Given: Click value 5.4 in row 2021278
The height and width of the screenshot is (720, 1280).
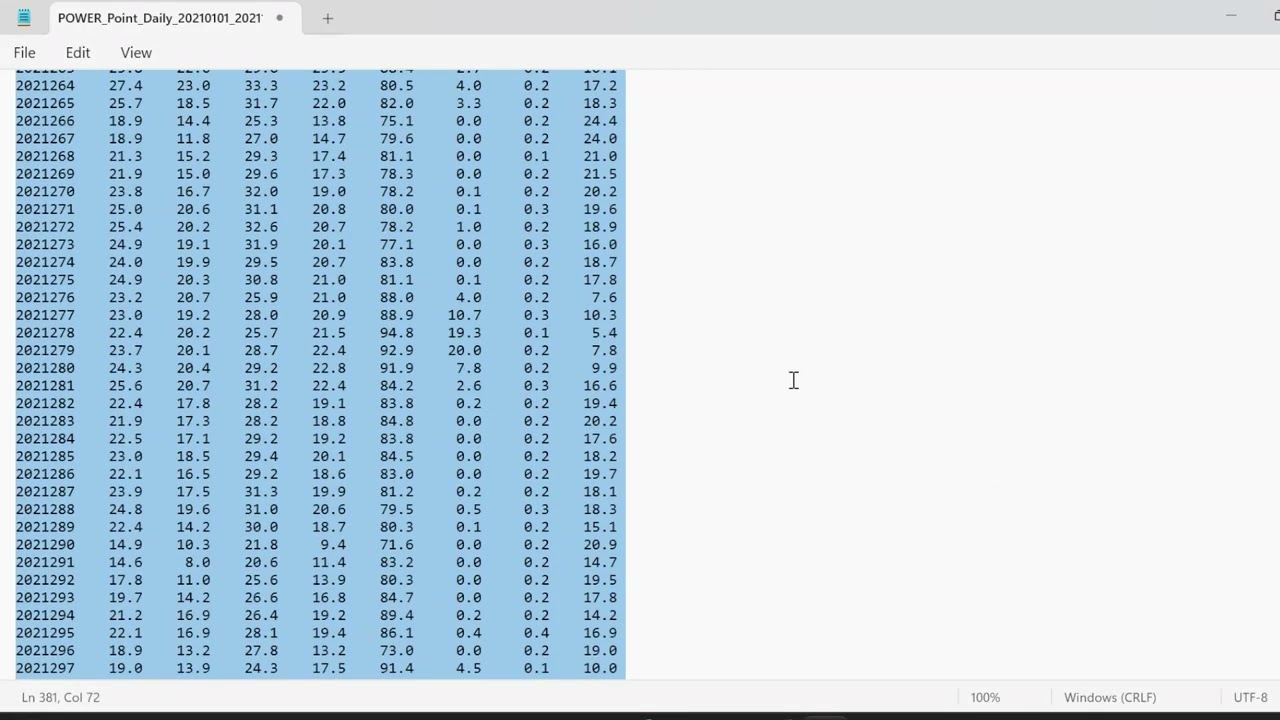Looking at the screenshot, I should (x=604, y=333).
